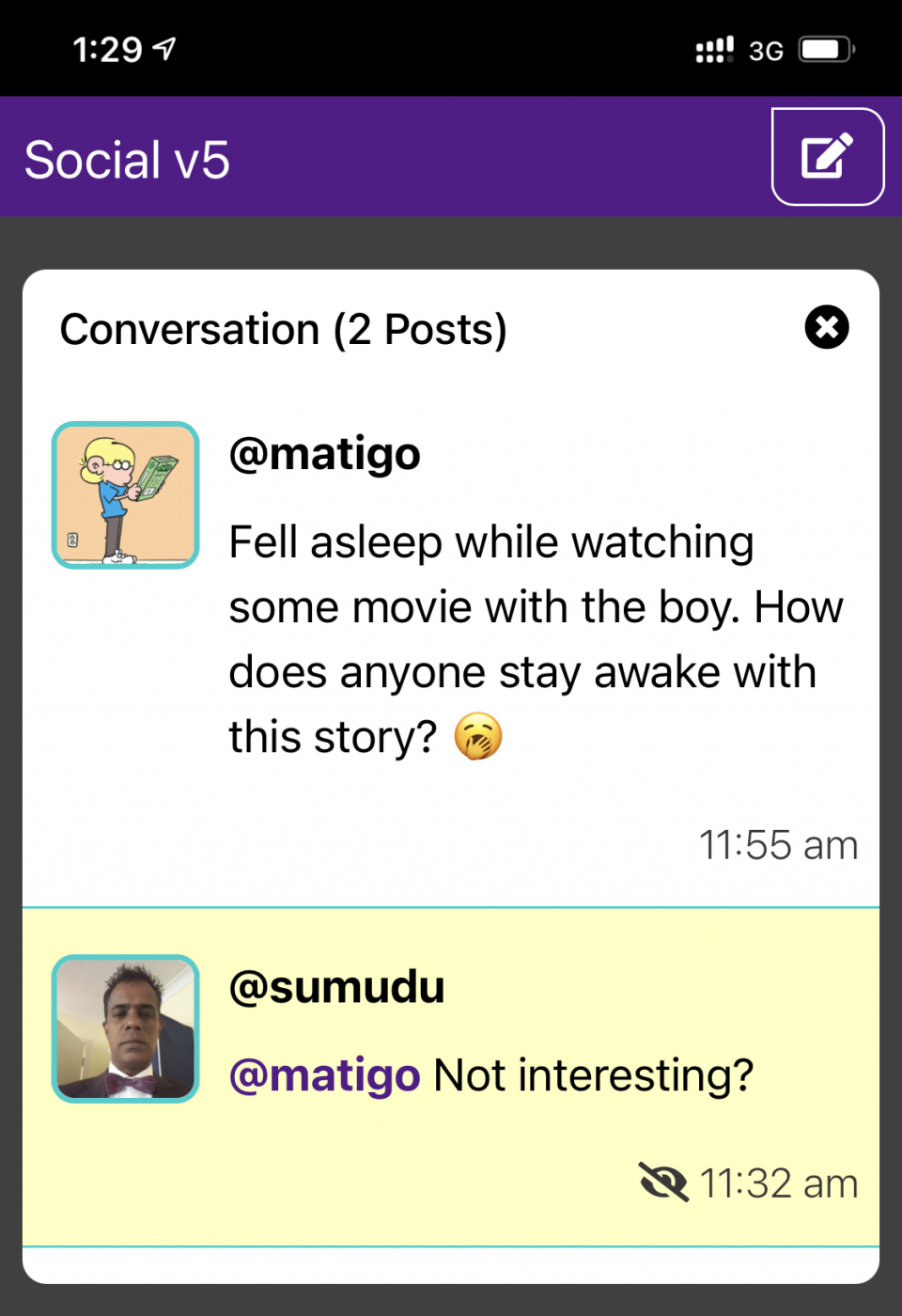This screenshot has width=902, height=1316.
Task: Click the crossed-out eye visibility icon
Action: click(x=663, y=1182)
